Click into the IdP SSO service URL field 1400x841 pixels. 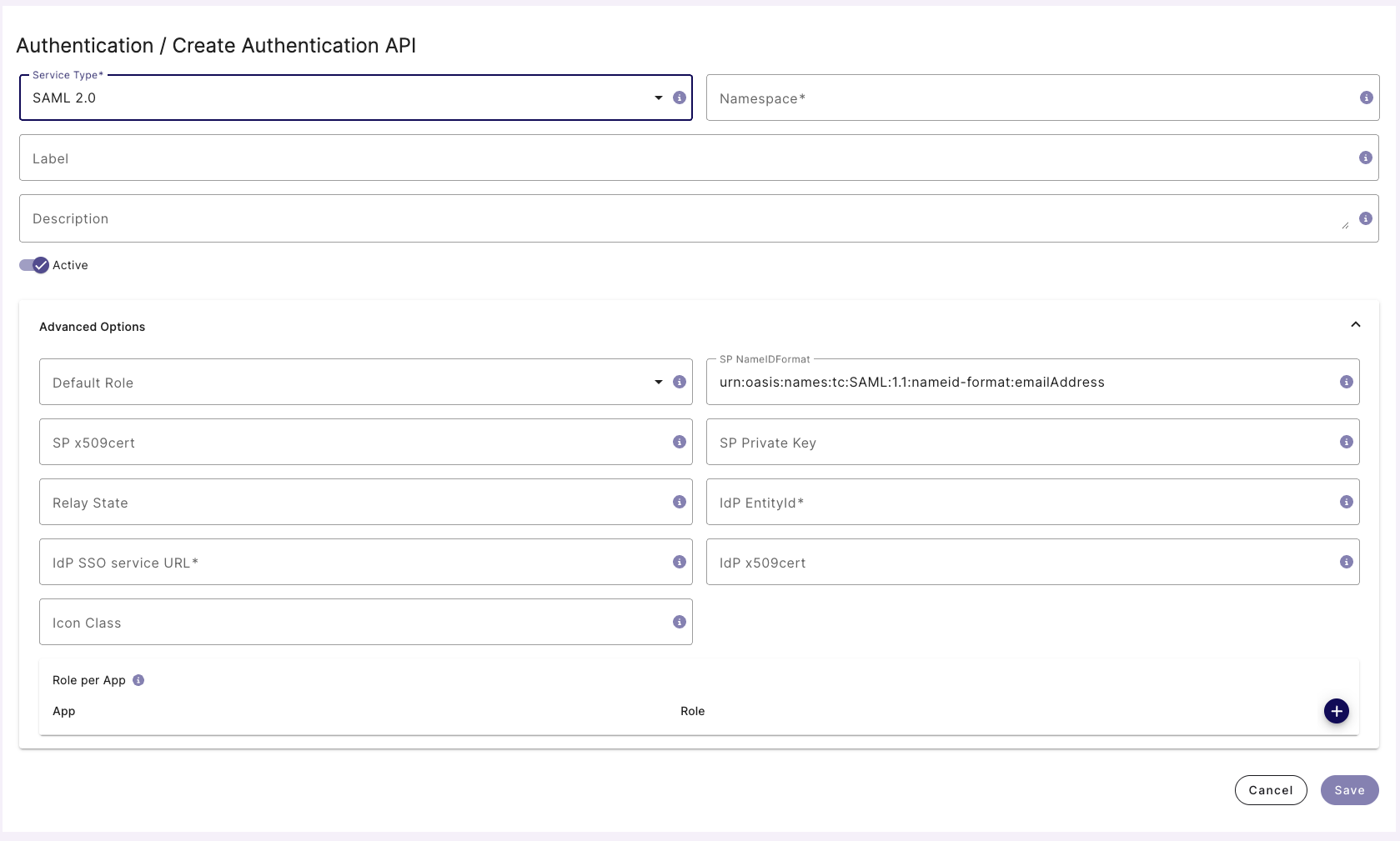pos(334,562)
